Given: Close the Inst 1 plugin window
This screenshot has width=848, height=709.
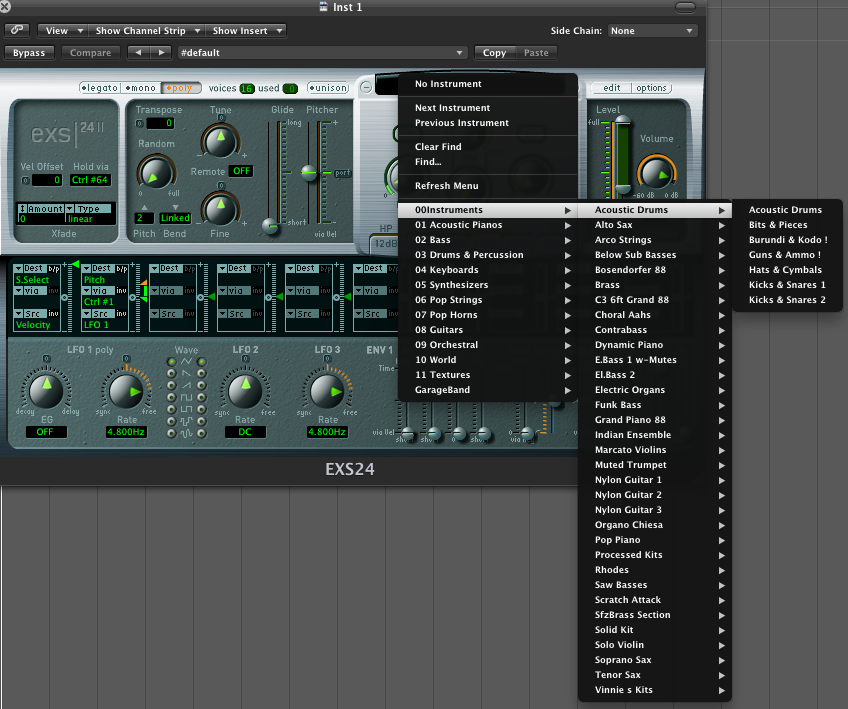Looking at the screenshot, I should pyautogui.click(x=5, y=6).
